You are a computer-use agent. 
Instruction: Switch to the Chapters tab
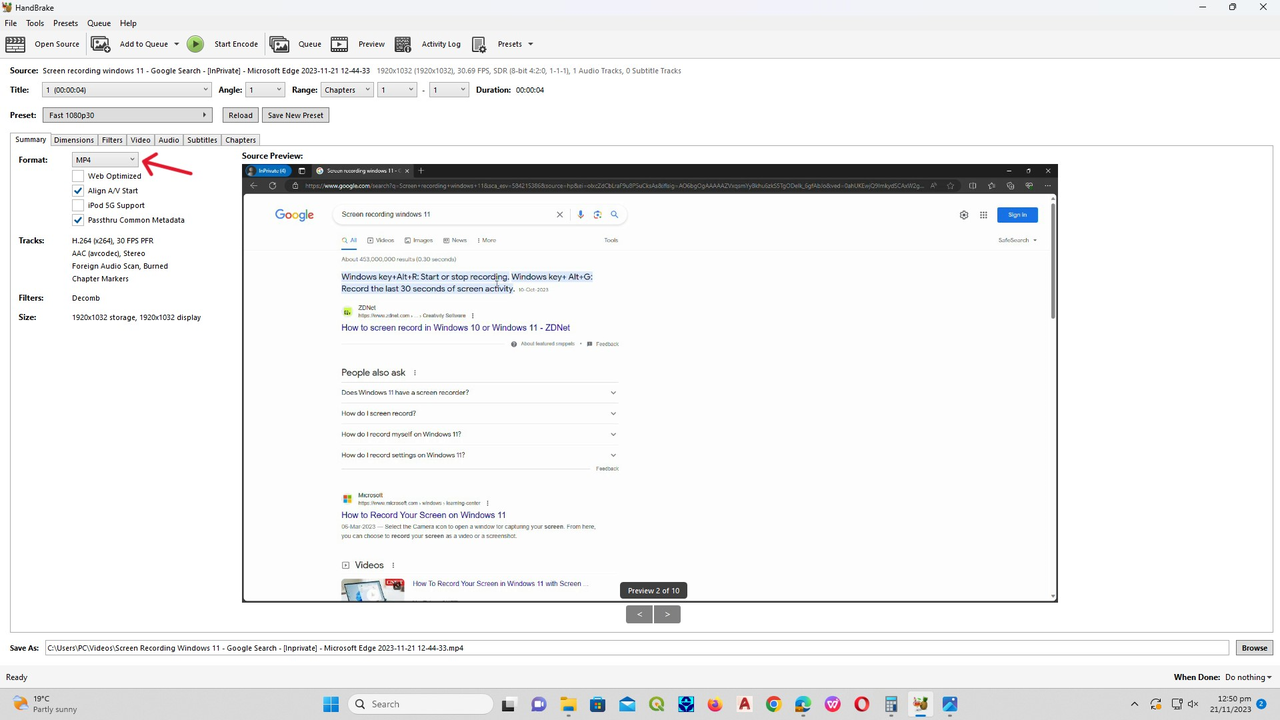[x=241, y=140]
